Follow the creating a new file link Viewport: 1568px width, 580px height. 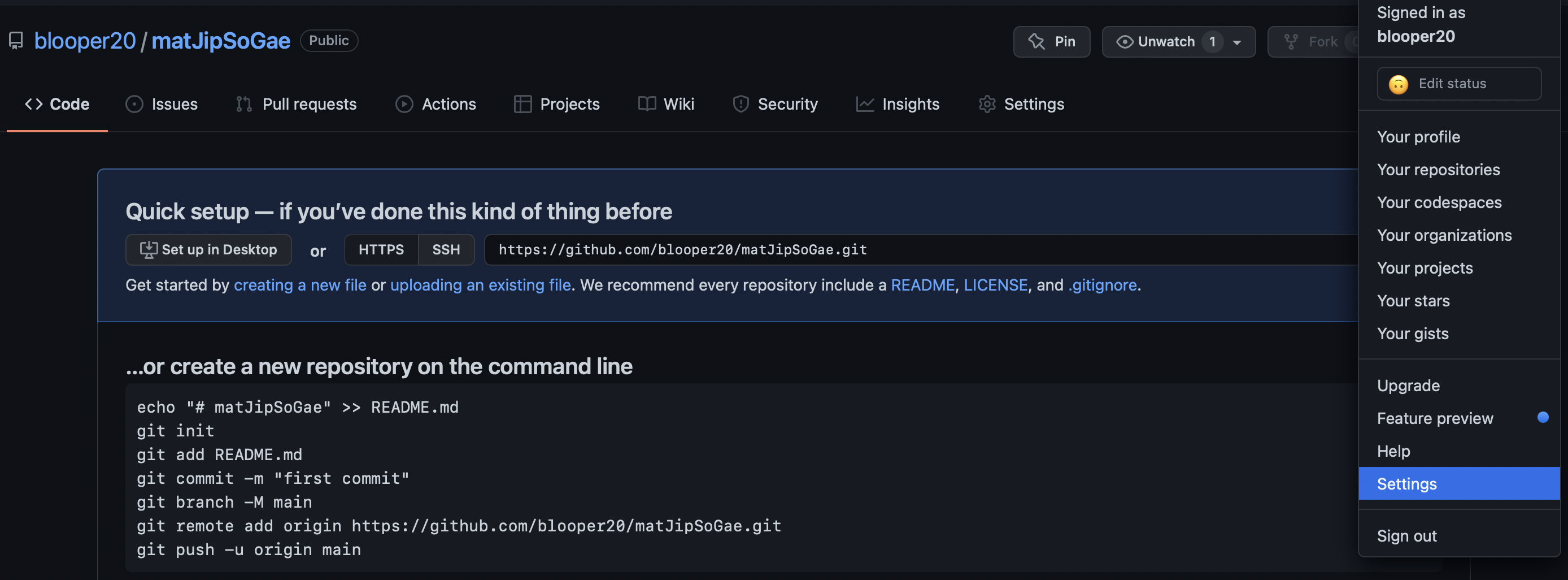click(300, 285)
